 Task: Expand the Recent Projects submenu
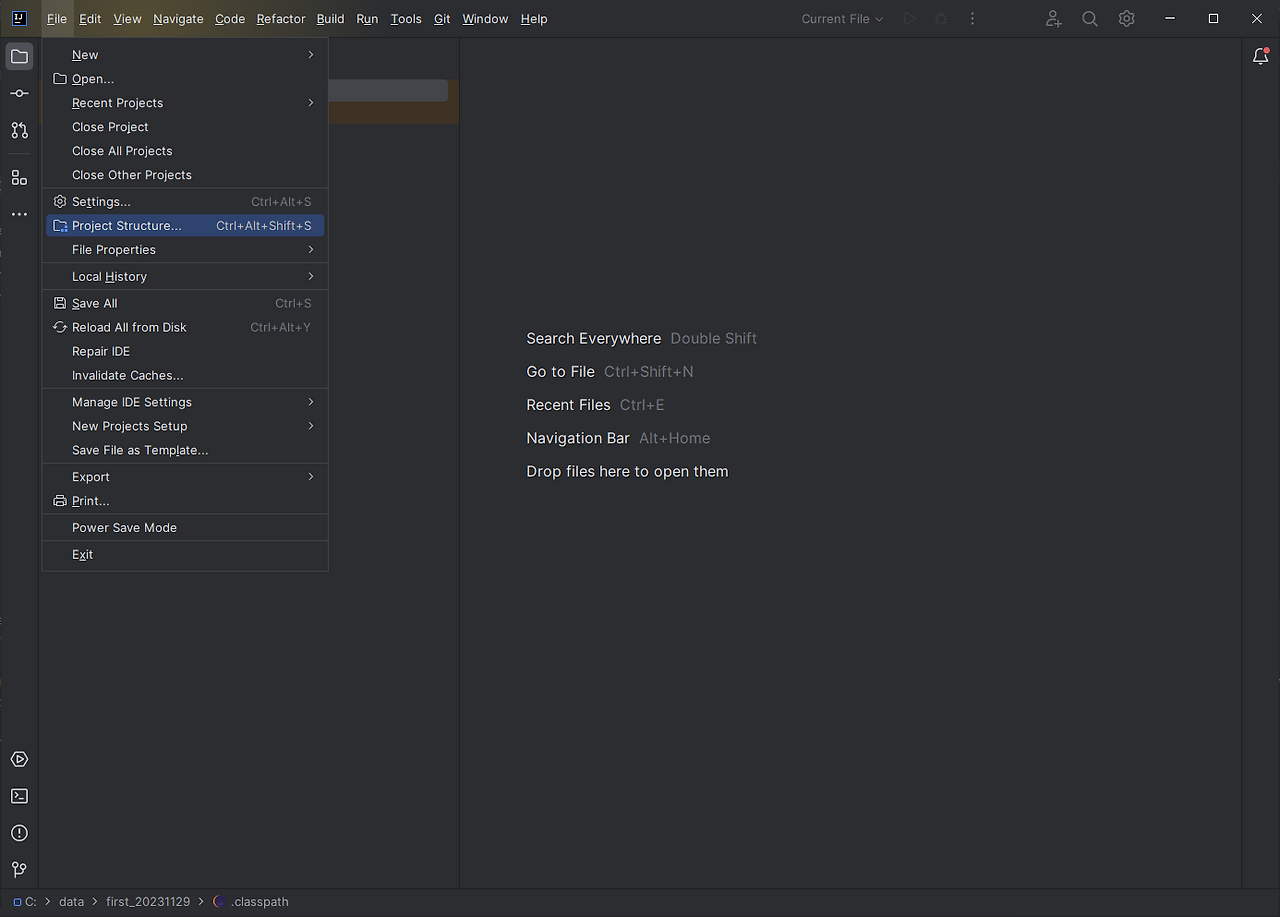point(117,102)
